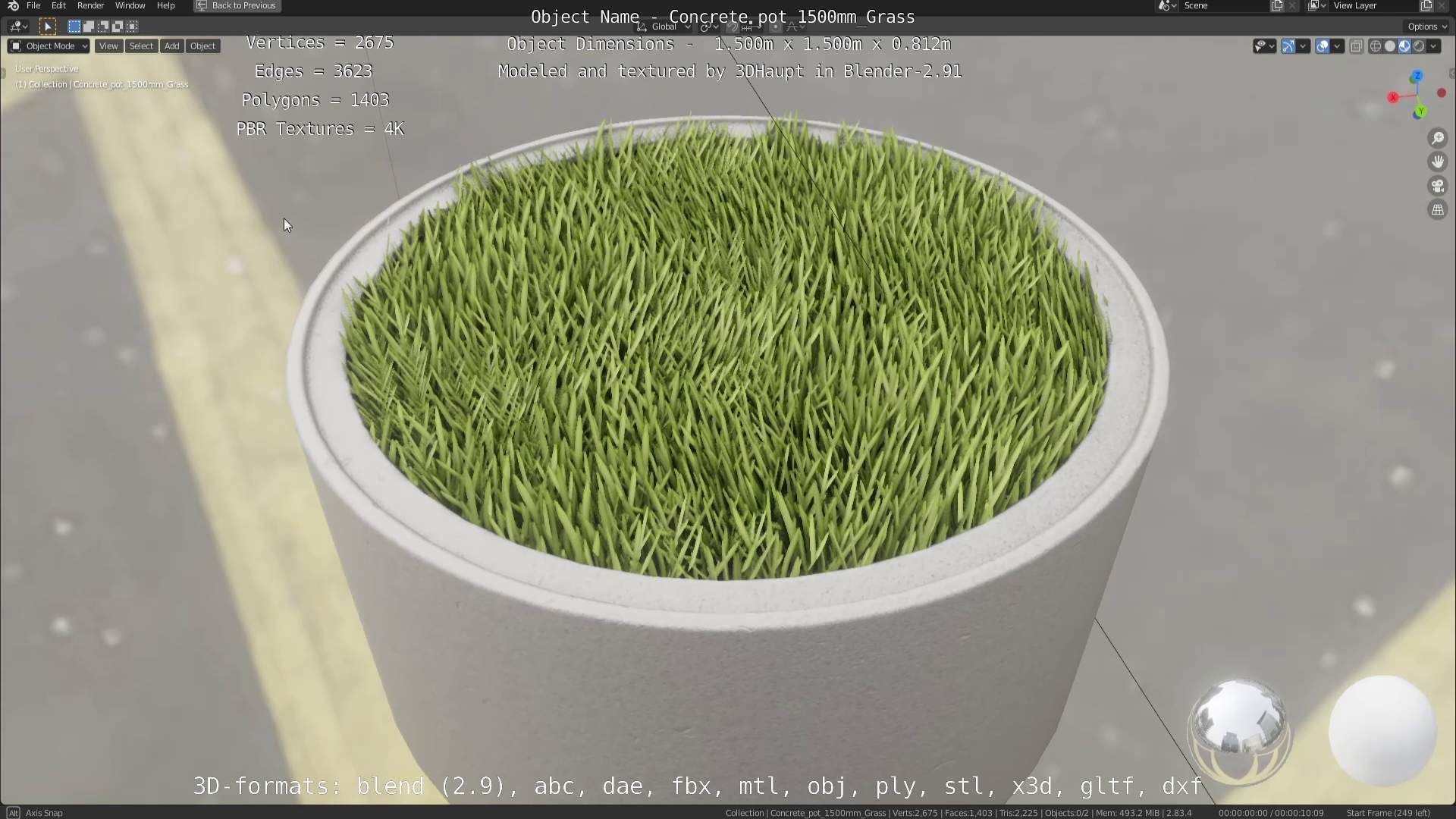
Task: Choose the Intersect Selection mode icon
Action: pos(131,27)
